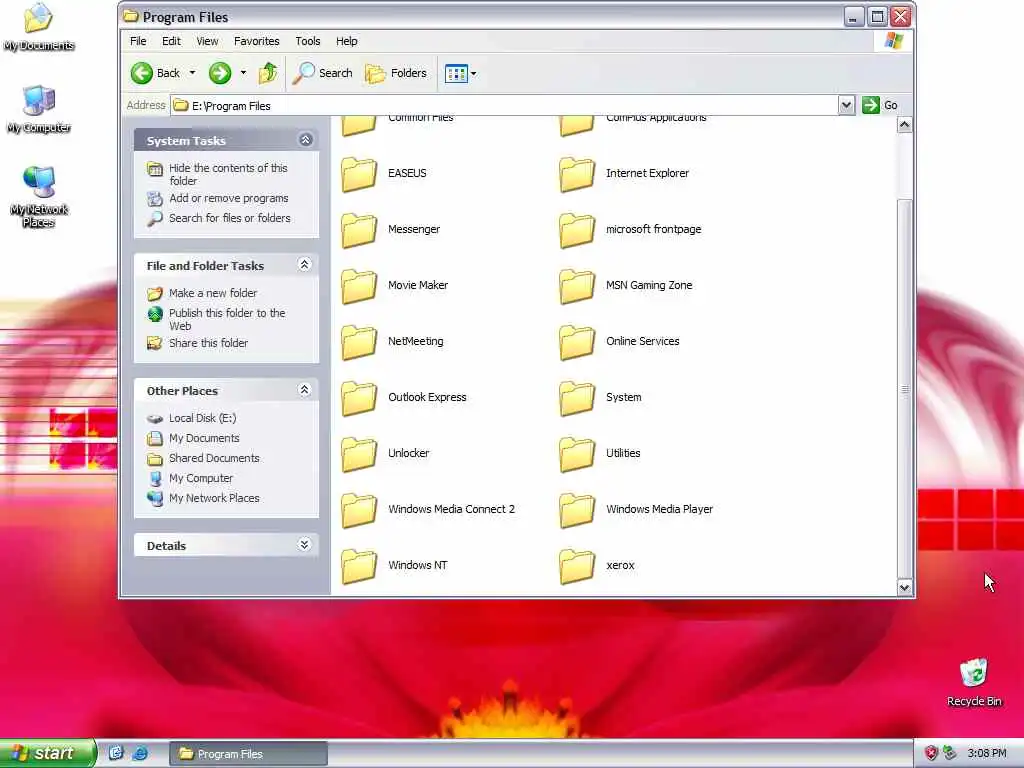This screenshot has width=1024, height=768.
Task: Select the System folder icon
Action: pos(577,398)
